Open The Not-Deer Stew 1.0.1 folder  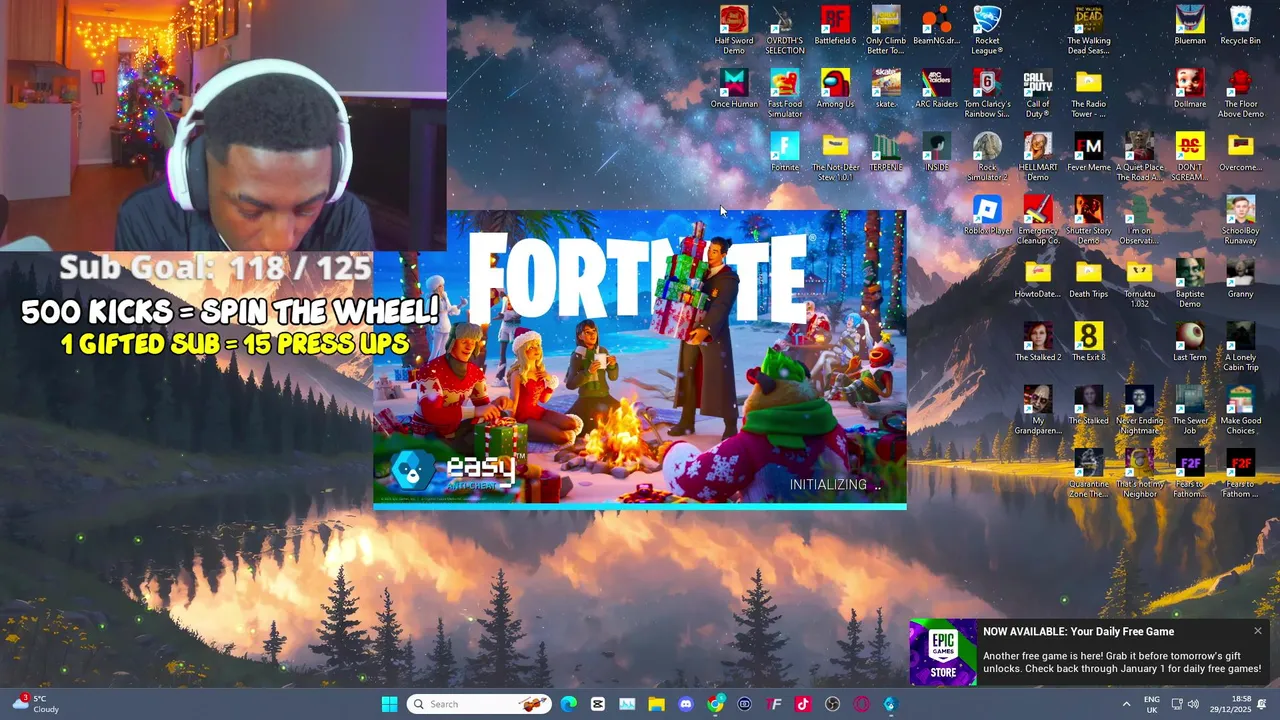tap(835, 157)
